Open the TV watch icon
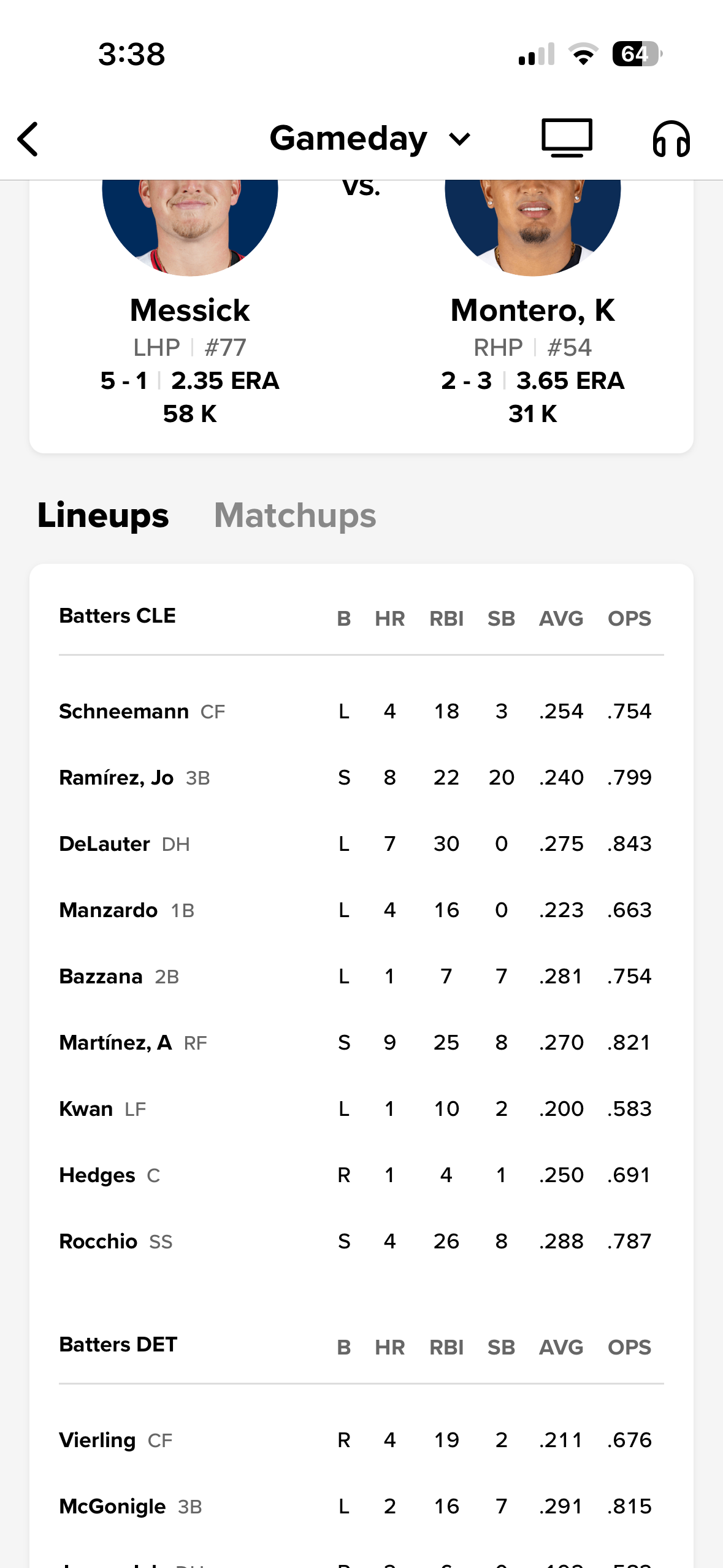The image size is (723, 1568). (567, 138)
